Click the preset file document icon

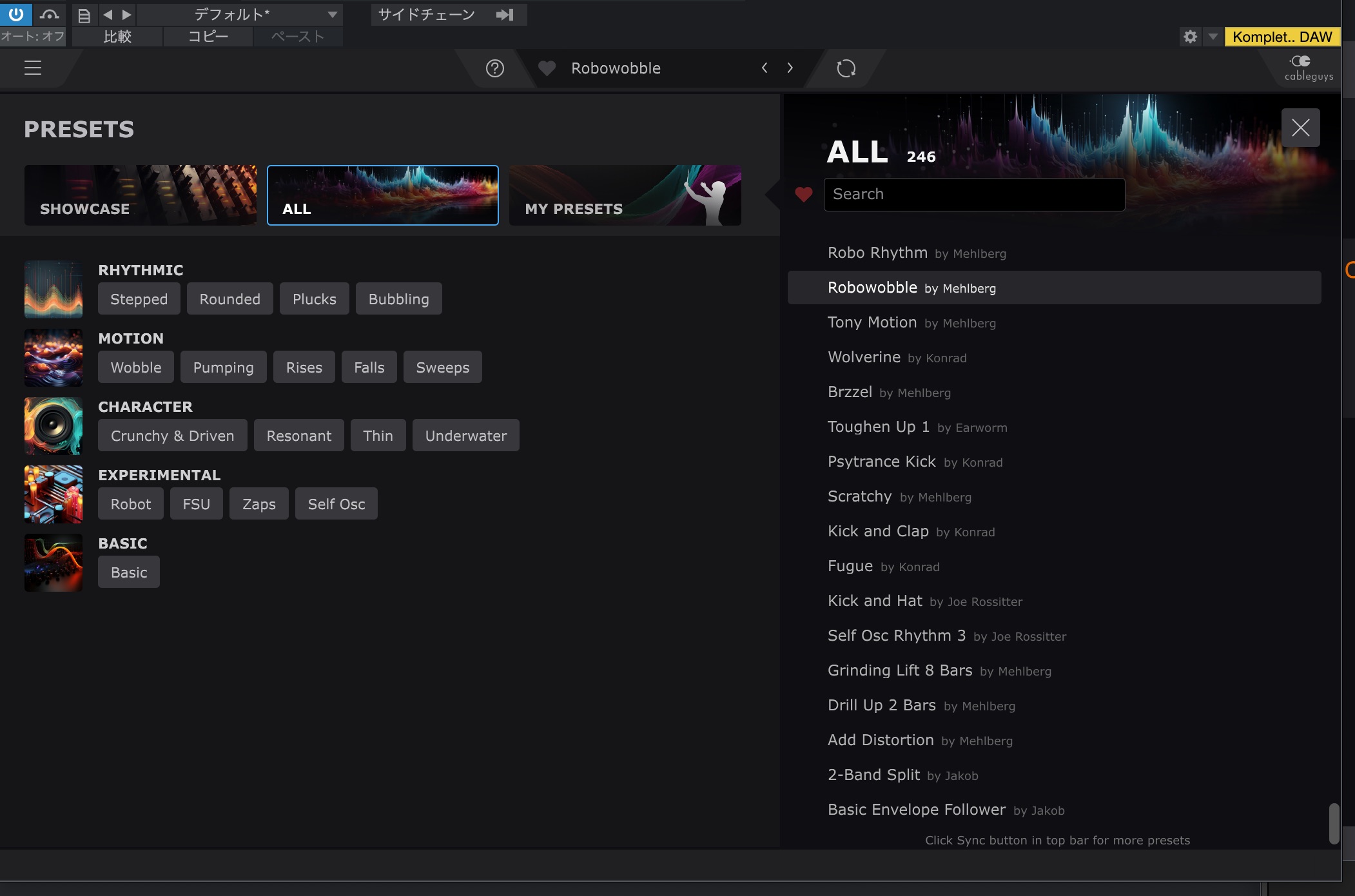pyautogui.click(x=84, y=15)
